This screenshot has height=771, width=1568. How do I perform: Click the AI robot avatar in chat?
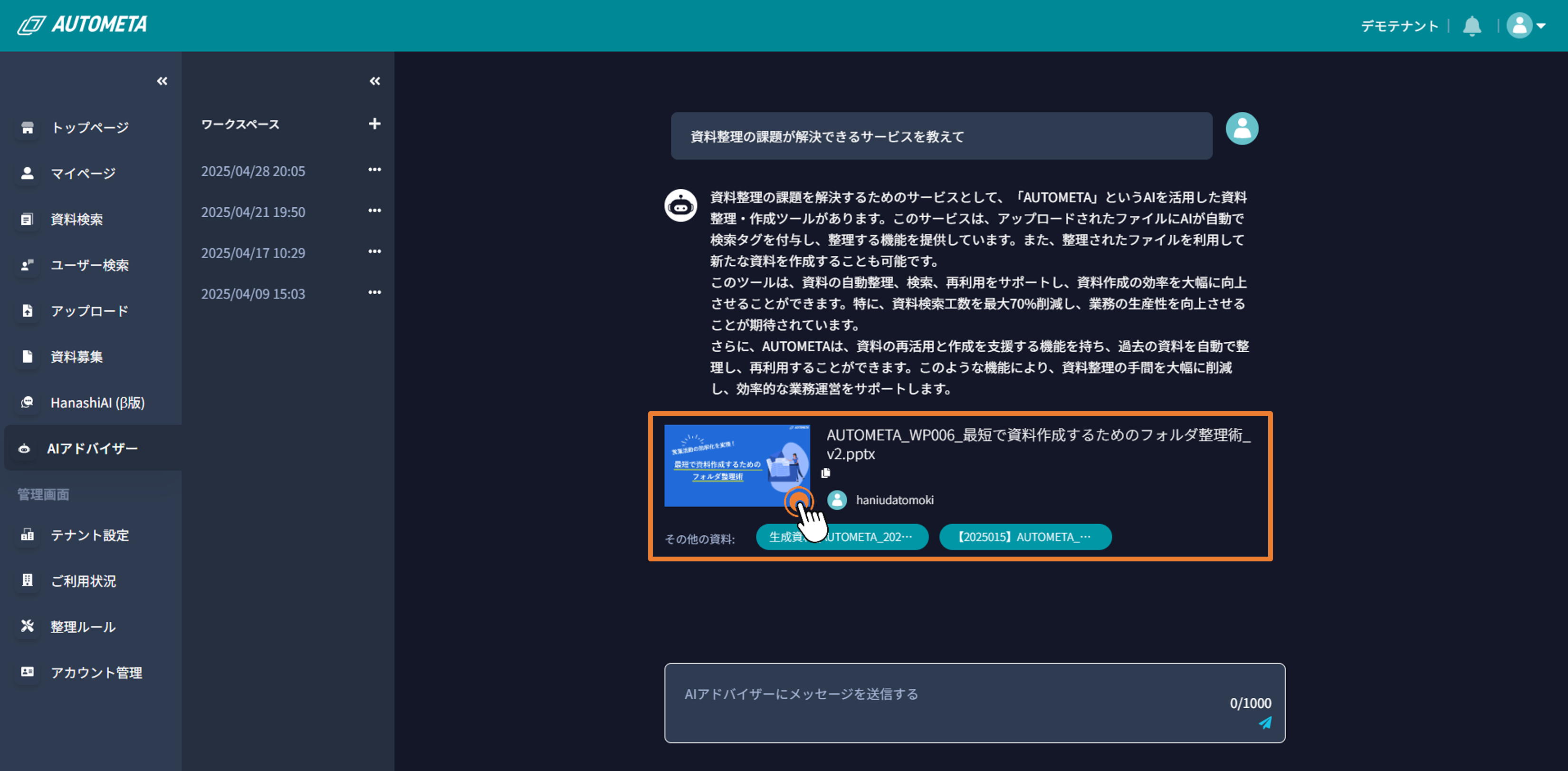pyautogui.click(x=680, y=206)
